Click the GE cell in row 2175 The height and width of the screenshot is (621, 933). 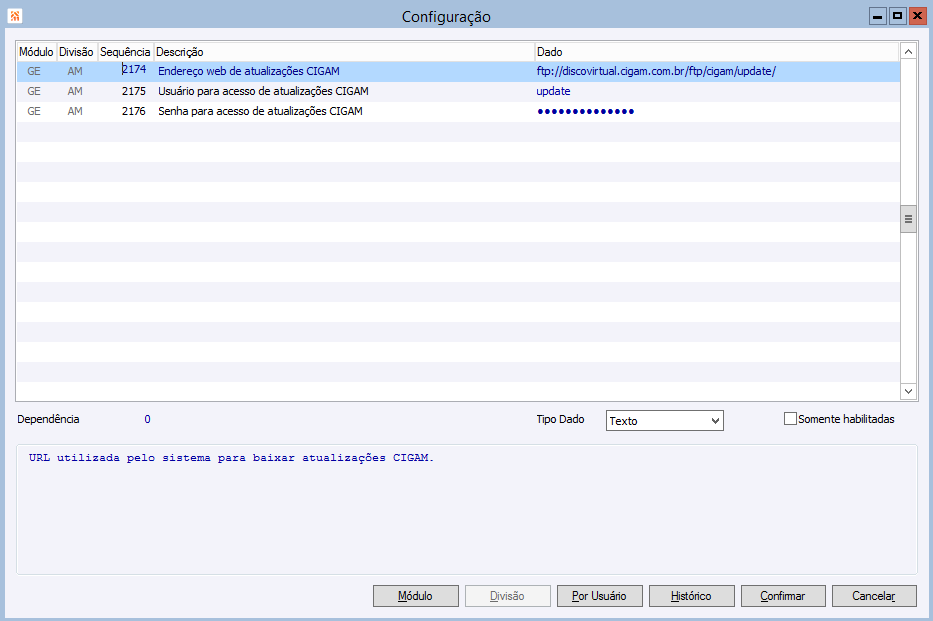[x=34, y=91]
